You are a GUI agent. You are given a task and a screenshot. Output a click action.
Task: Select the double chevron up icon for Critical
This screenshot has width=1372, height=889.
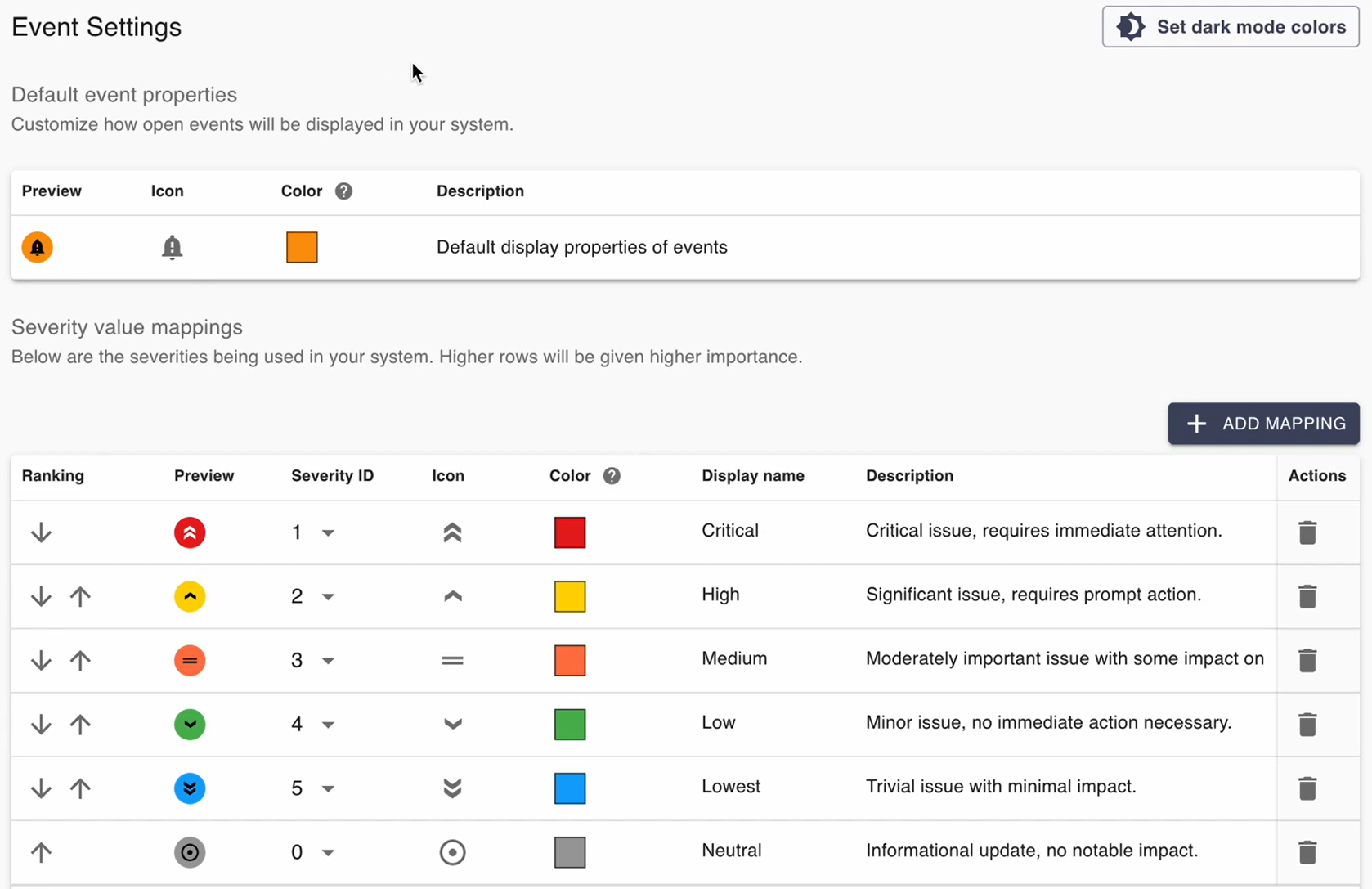coord(452,532)
